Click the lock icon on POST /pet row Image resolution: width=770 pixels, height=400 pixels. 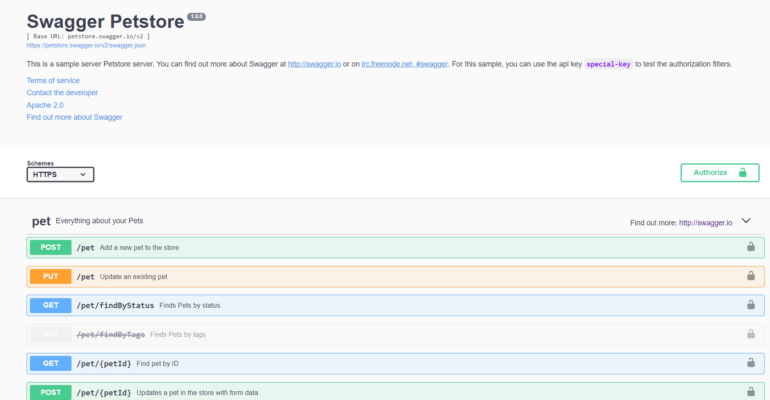(x=751, y=246)
